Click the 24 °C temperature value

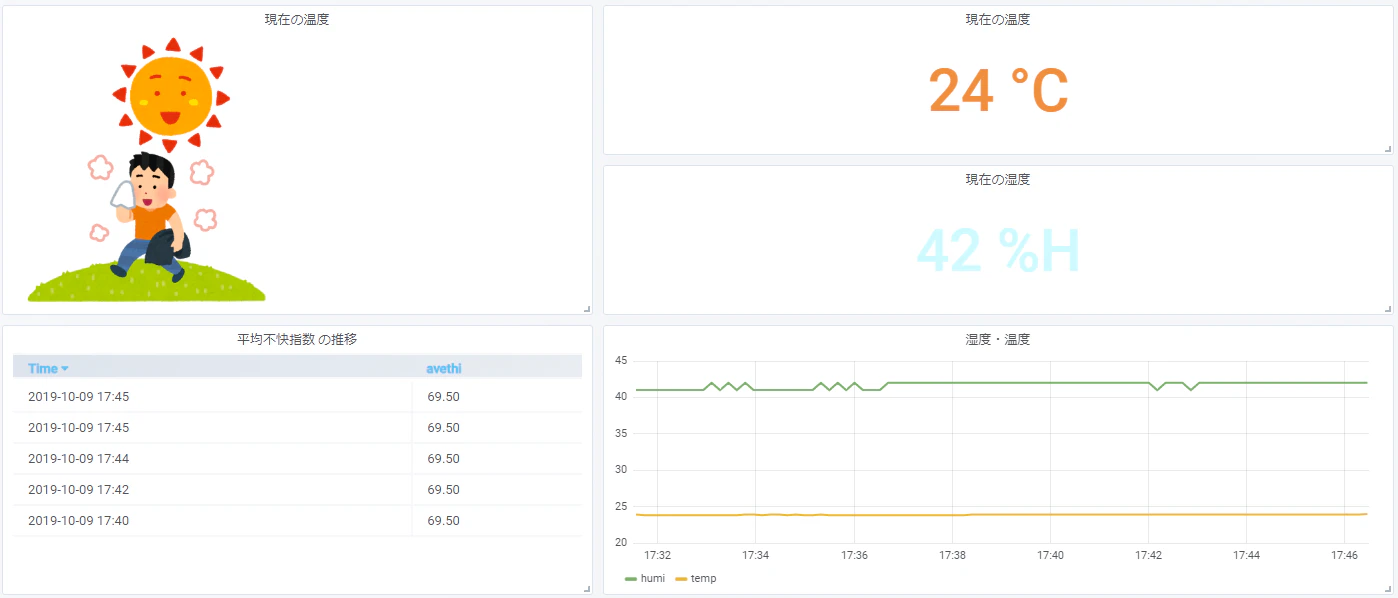click(998, 91)
